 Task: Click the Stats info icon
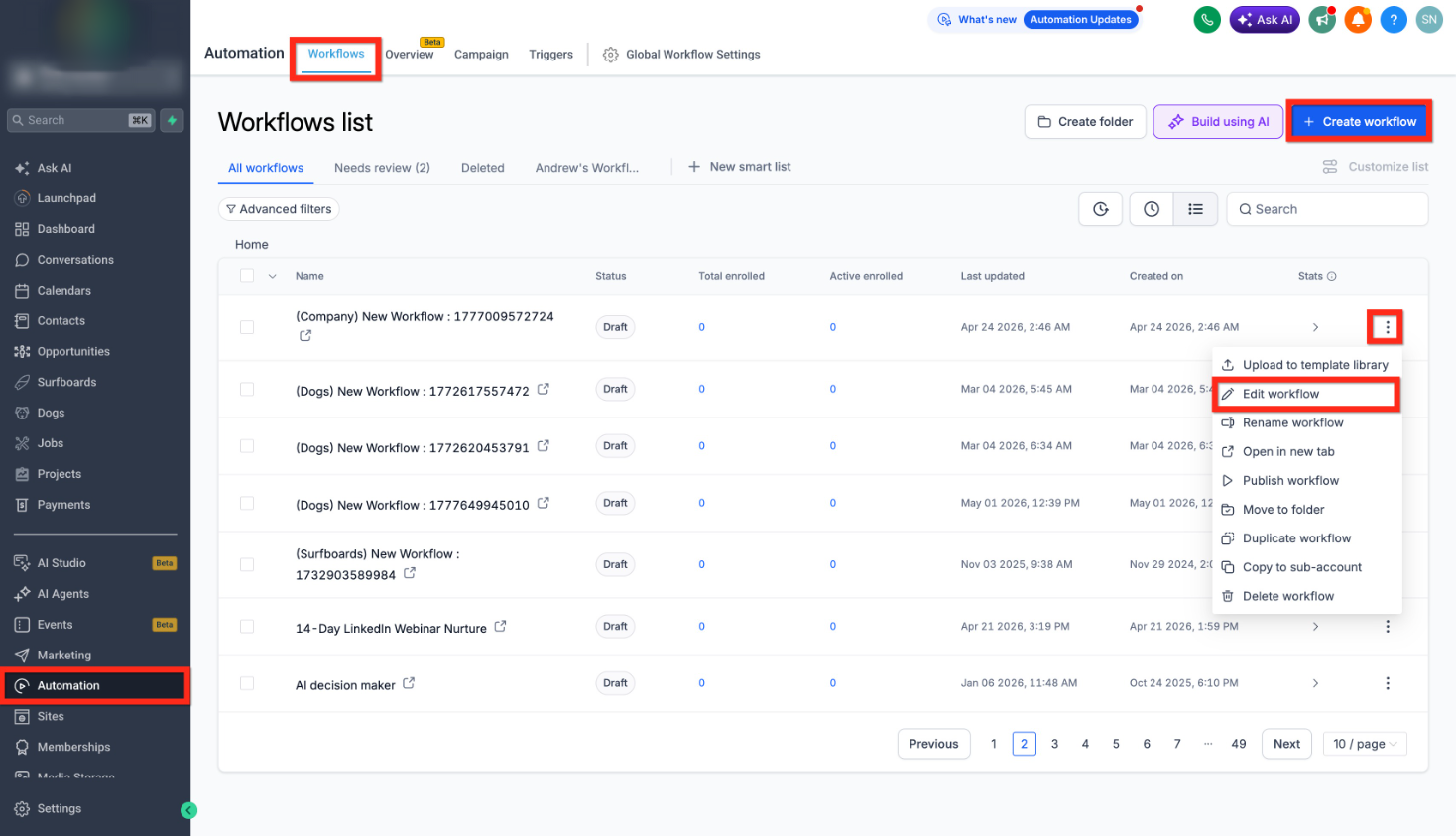tap(1332, 276)
